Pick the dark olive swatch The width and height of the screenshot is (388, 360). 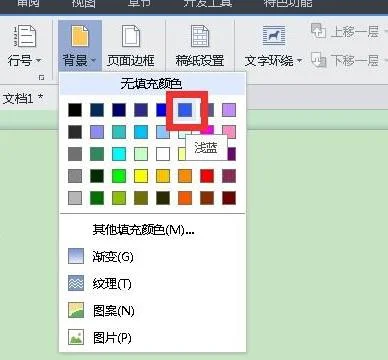pos(163,198)
